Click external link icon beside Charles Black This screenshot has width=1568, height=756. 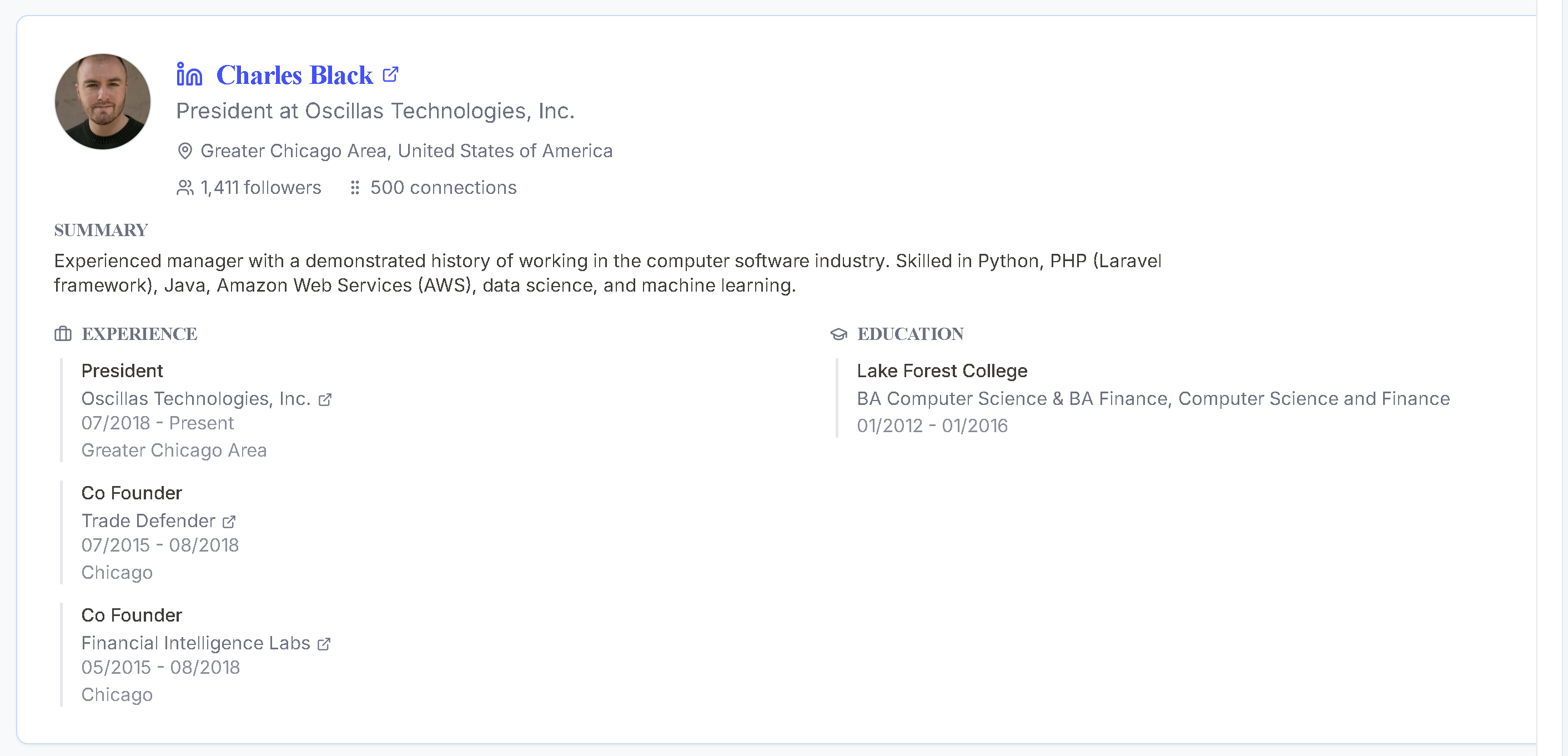point(390,74)
